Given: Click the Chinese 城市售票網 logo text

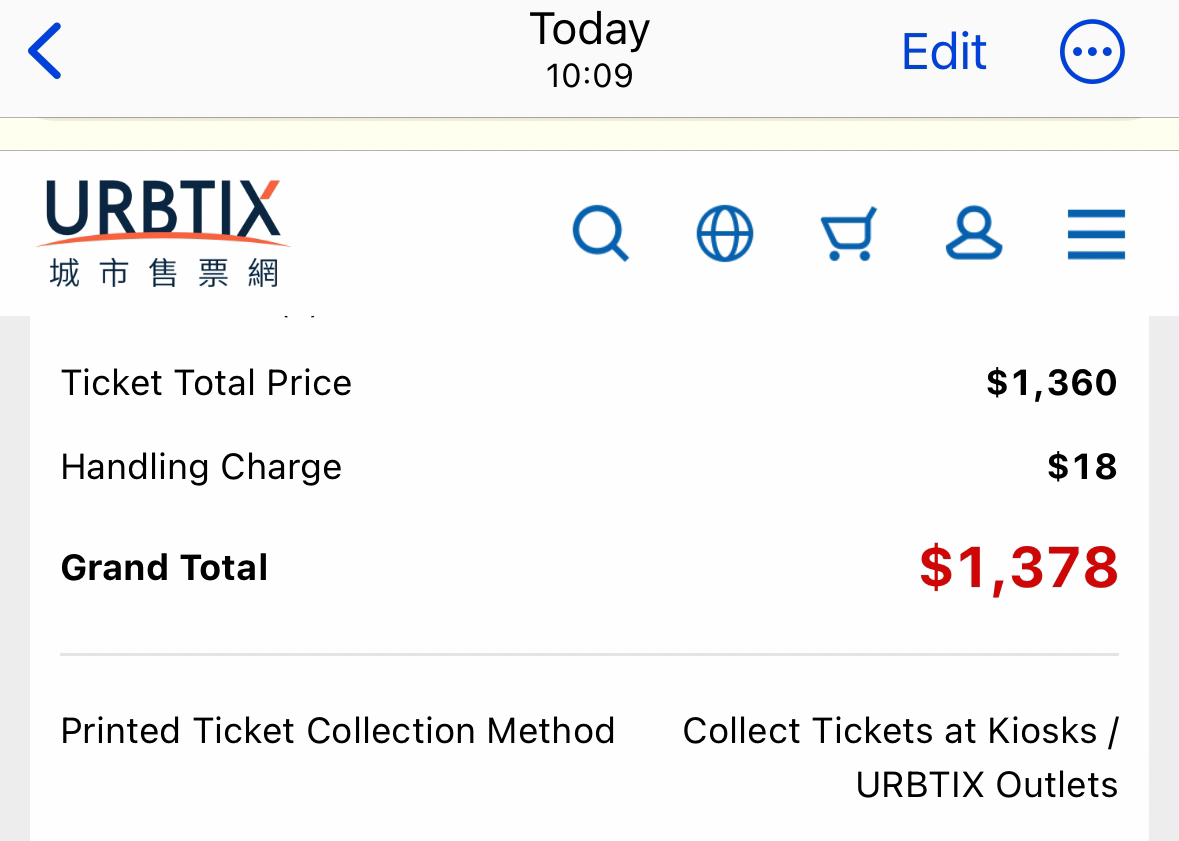Looking at the screenshot, I should 164,273.
